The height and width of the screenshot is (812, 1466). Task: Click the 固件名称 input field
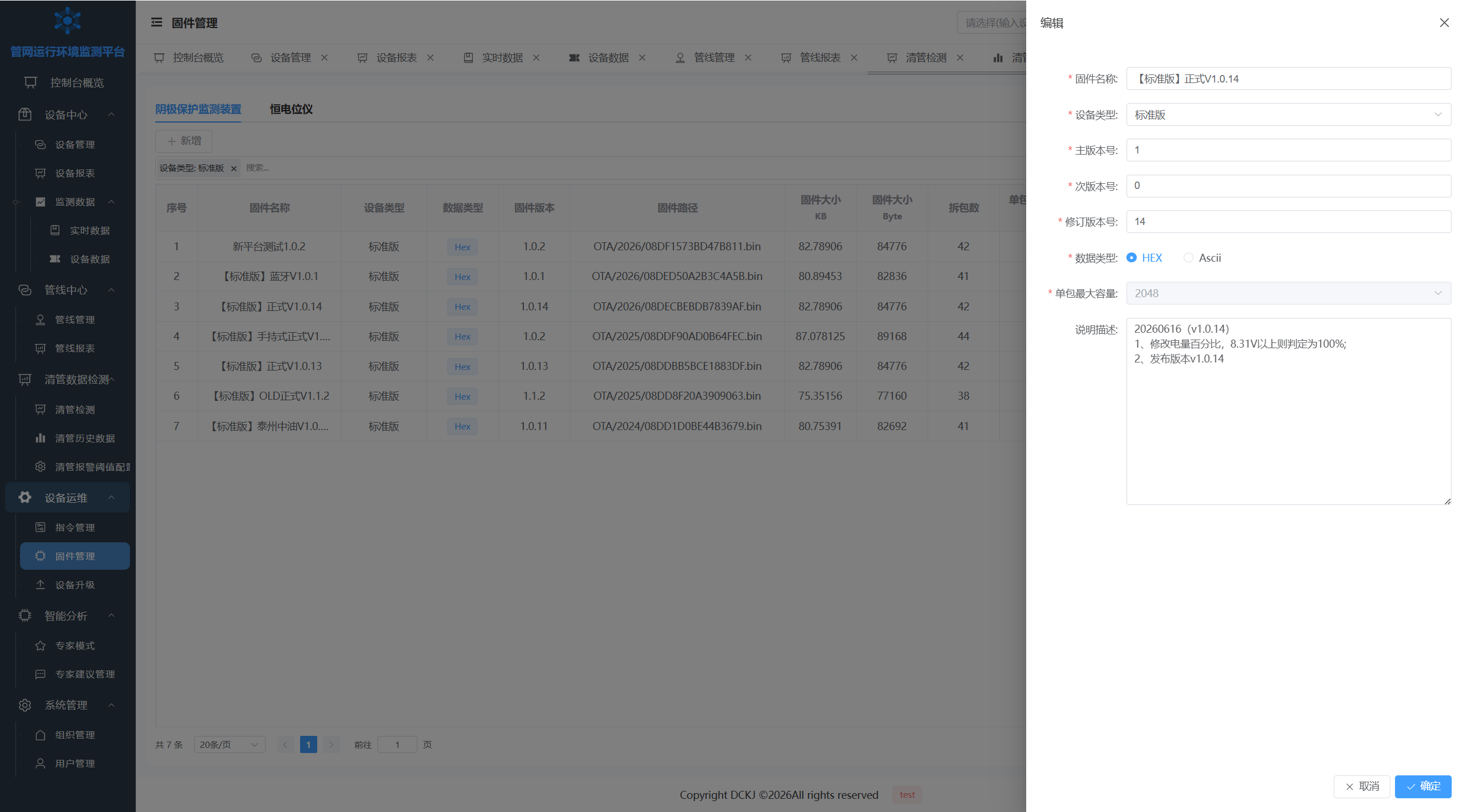click(x=1288, y=78)
